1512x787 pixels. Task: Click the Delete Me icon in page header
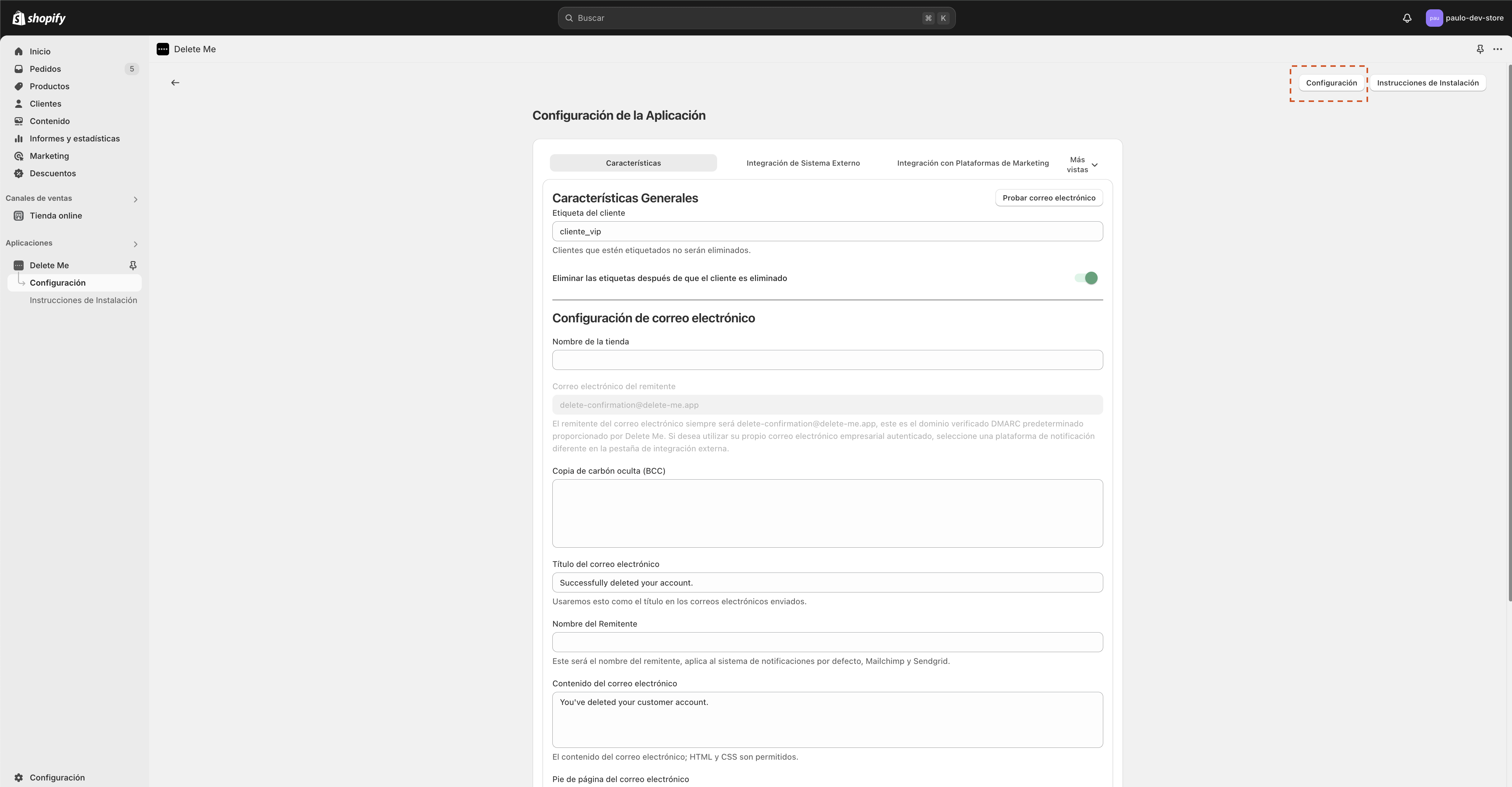coord(163,49)
